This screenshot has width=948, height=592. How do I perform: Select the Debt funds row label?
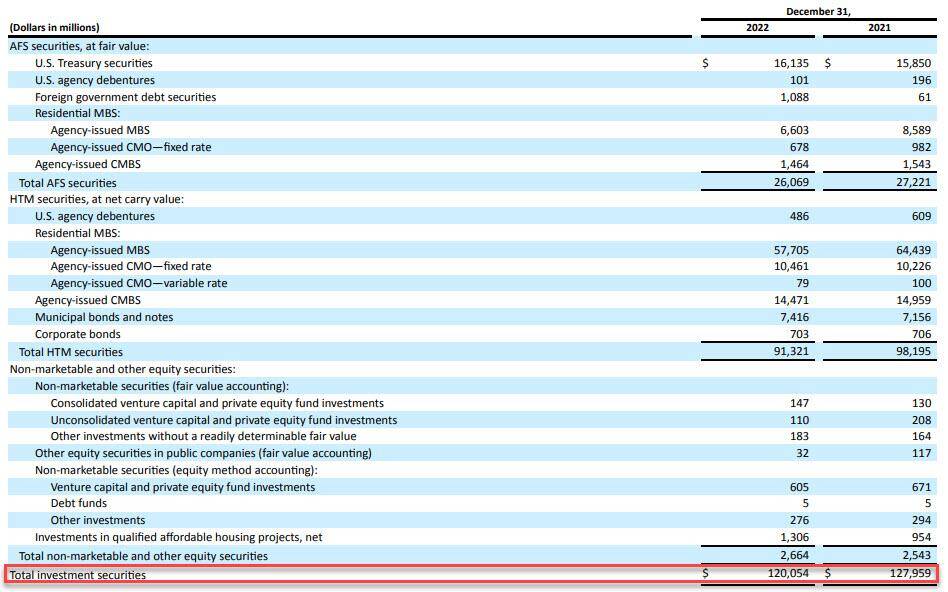tap(78, 503)
